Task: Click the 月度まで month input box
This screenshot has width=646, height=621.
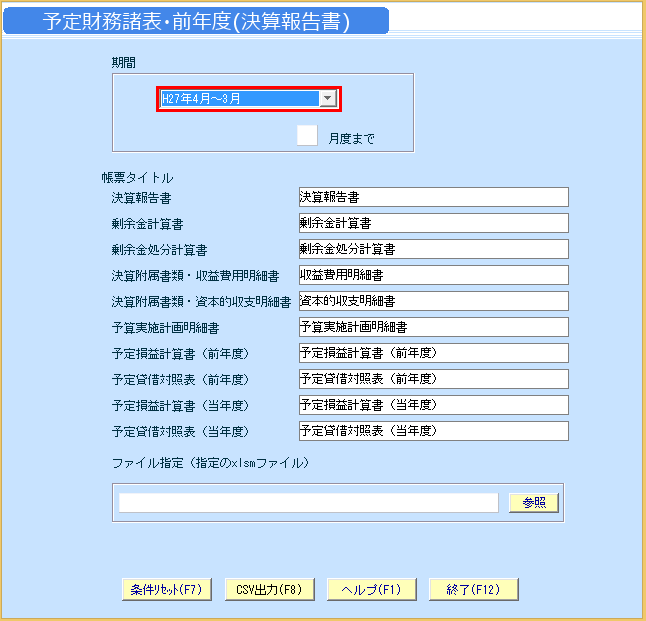Action: pyautogui.click(x=307, y=136)
